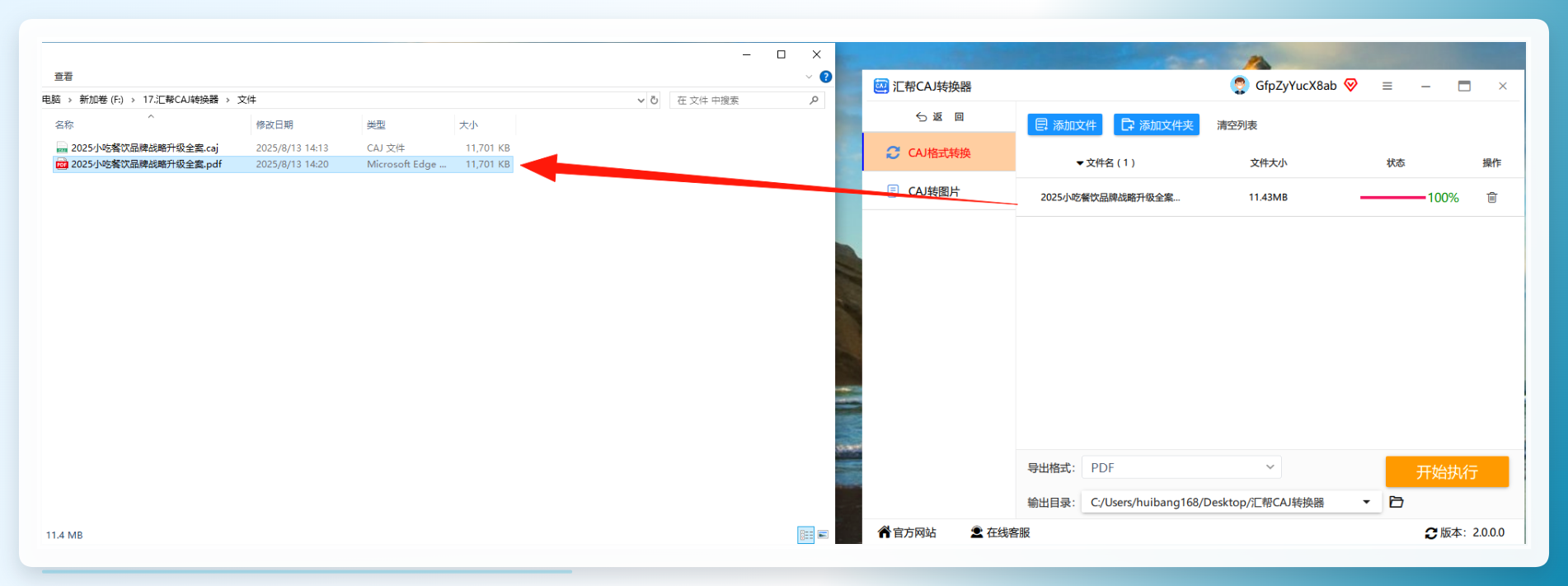Refresh the File Explorer address bar
This screenshot has width=1568, height=586.
point(655,100)
